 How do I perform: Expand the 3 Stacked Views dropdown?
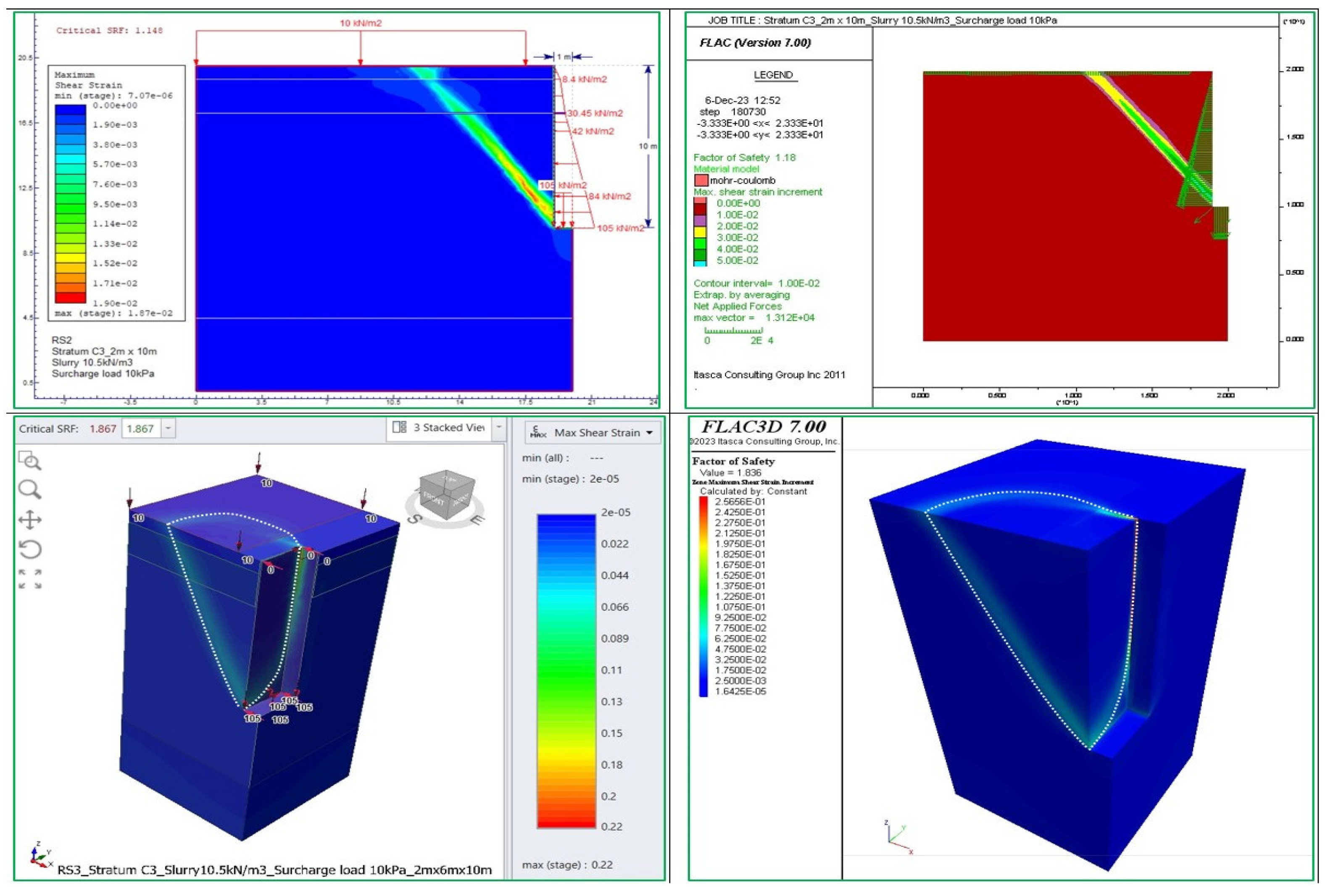[x=499, y=428]
